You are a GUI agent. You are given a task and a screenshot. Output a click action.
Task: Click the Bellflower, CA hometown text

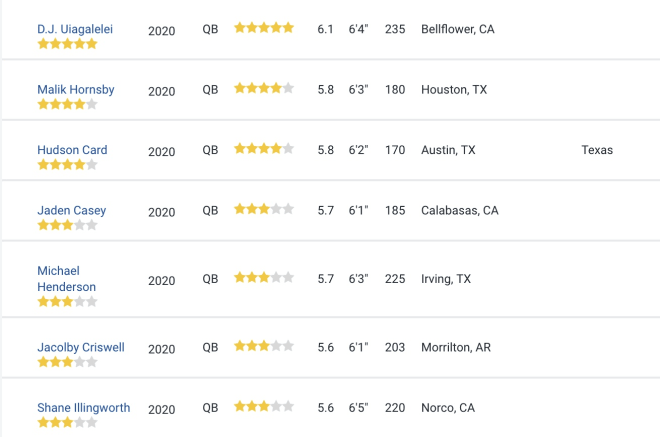[458, 29]
